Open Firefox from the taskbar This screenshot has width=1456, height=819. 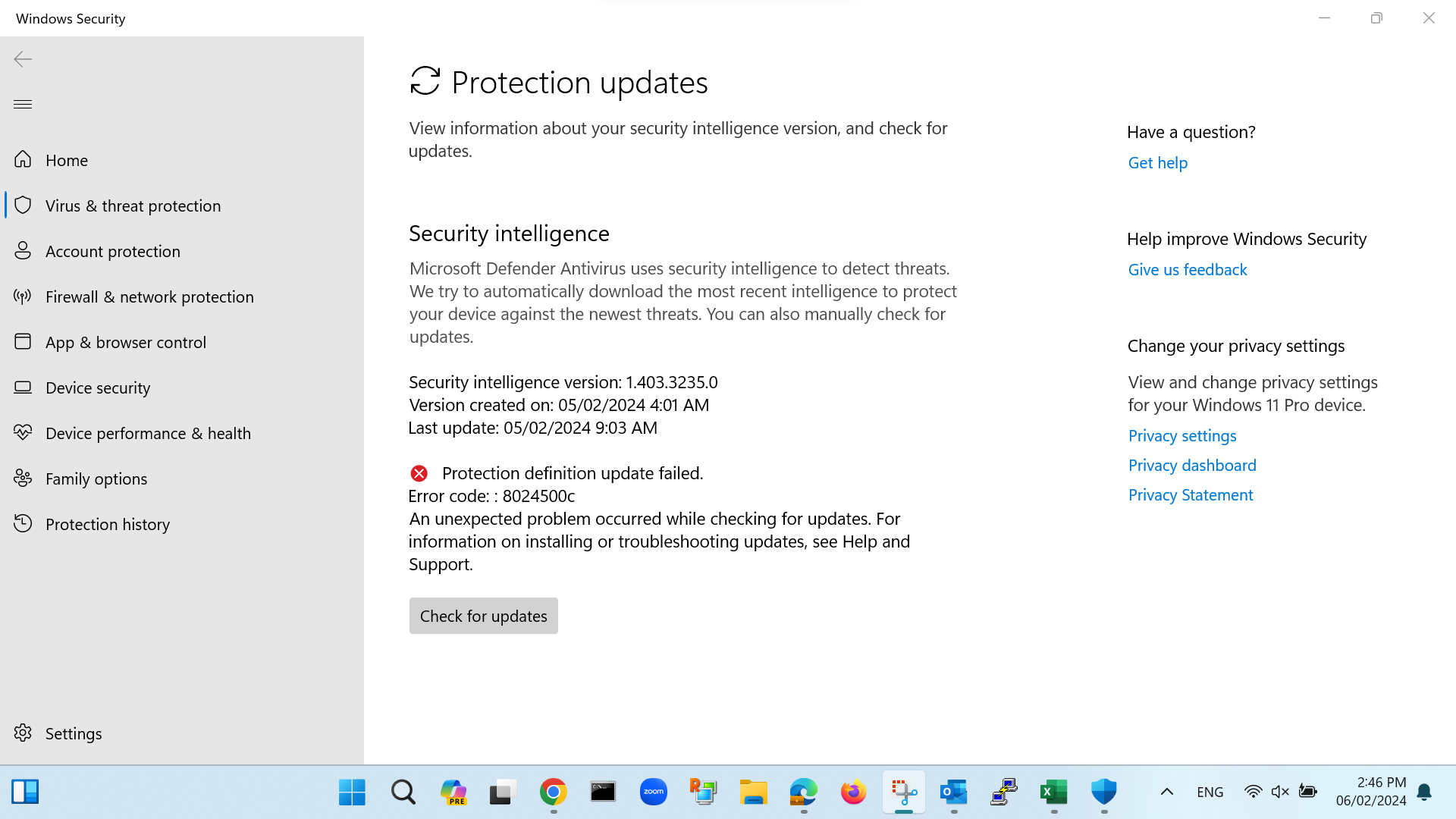(854, 792)
